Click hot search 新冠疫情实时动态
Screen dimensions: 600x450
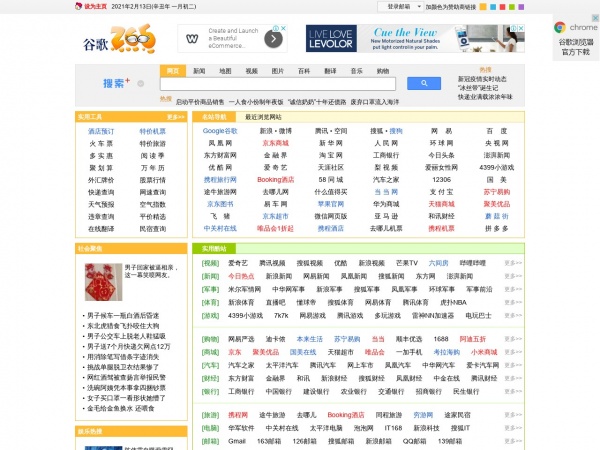[x=482, y=79]
